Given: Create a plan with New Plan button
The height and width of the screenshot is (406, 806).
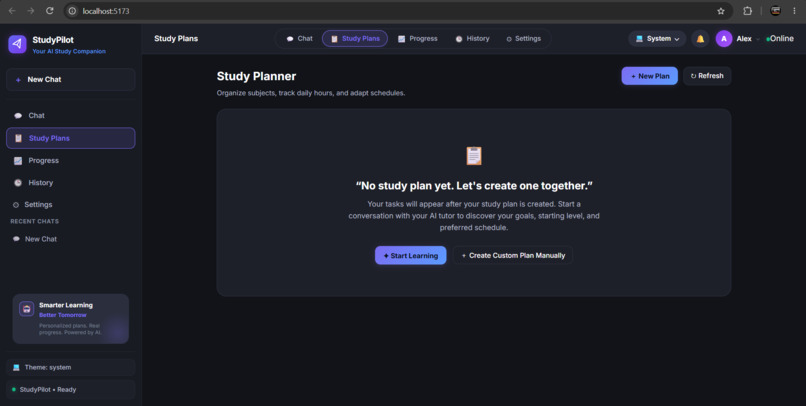Looking at the screenshot, I should pos(650,76).
